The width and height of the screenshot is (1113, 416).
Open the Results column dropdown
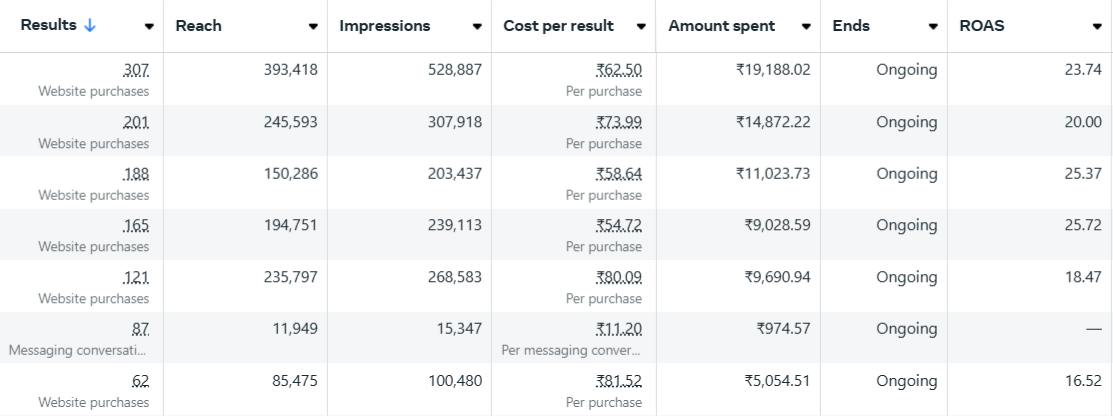click(x=149, y=27)
